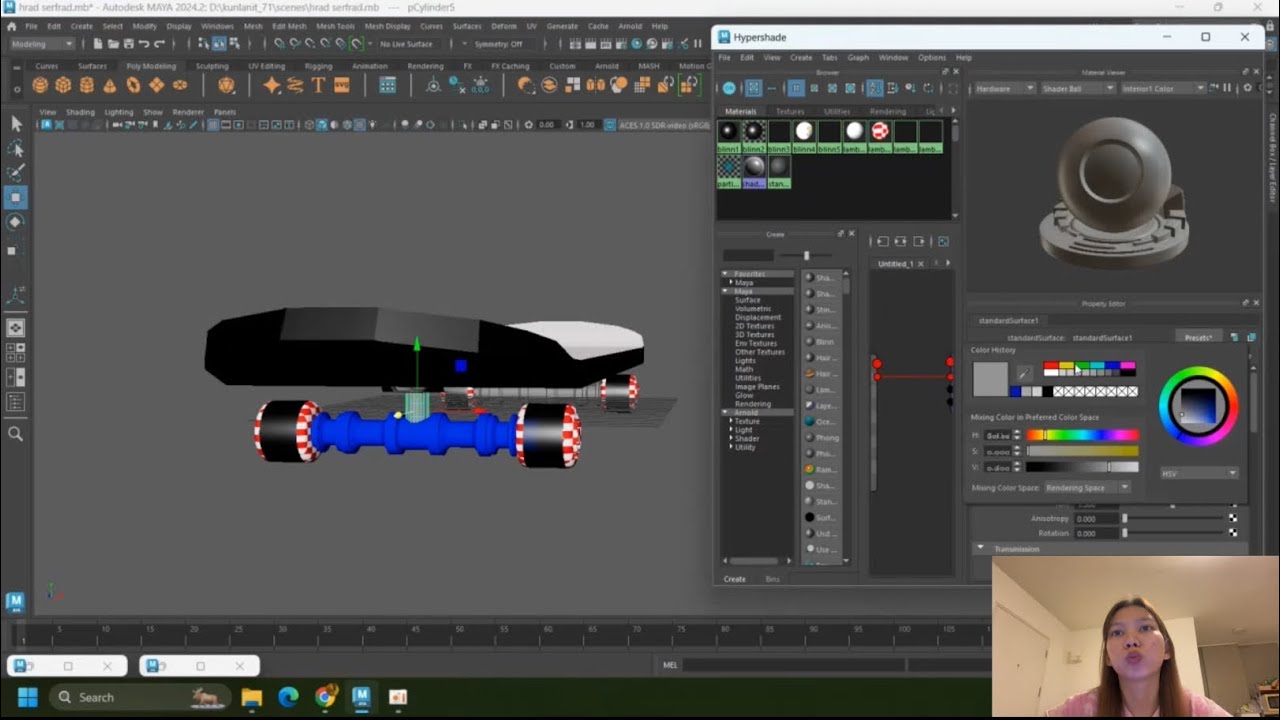Select the blinn1 material swatch

click(728, 136)
